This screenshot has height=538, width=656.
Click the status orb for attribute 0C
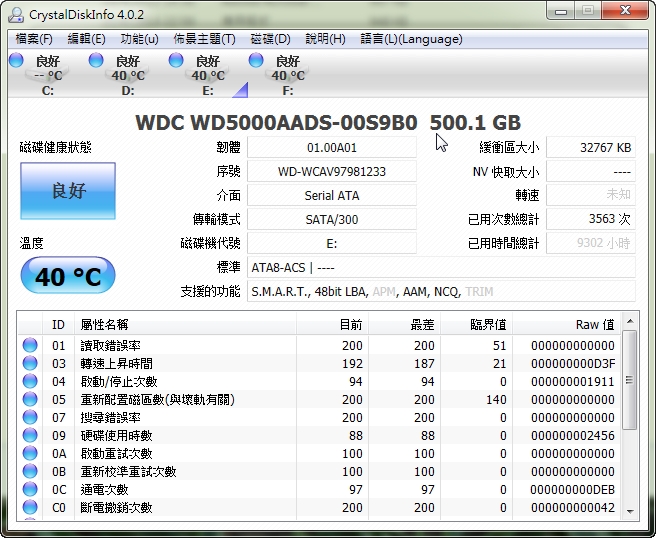coord(30,489)
